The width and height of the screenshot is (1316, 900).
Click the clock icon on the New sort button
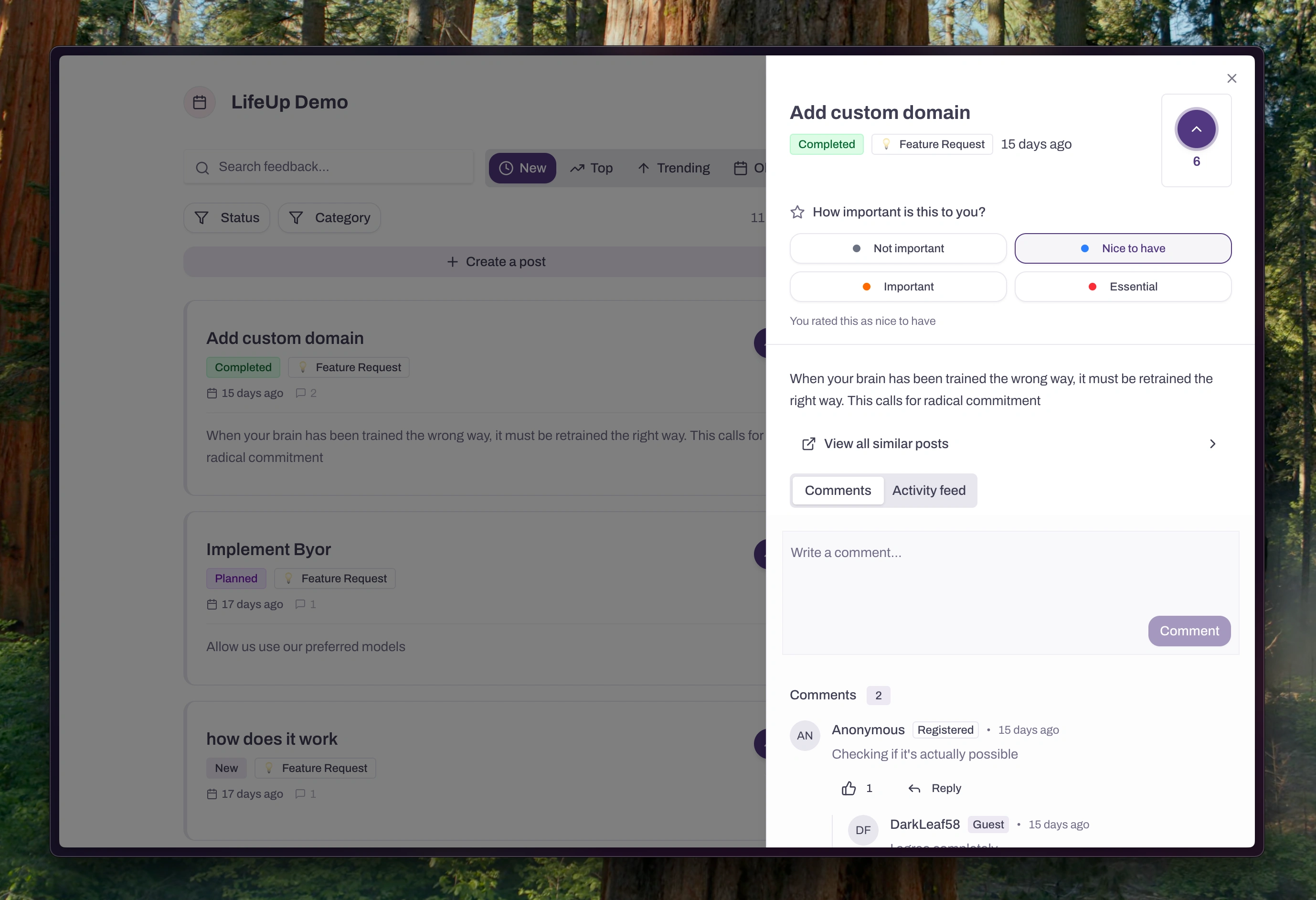pyautogui.click(x=506, y=168)
